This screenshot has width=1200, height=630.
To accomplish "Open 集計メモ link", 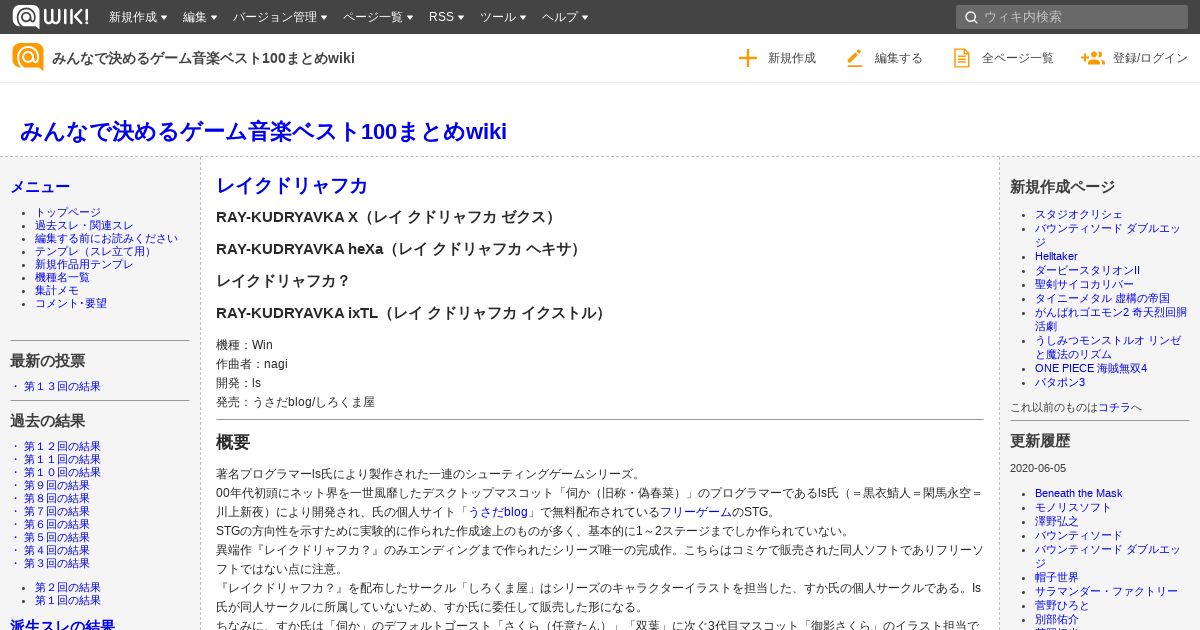I will coord(57,290).
